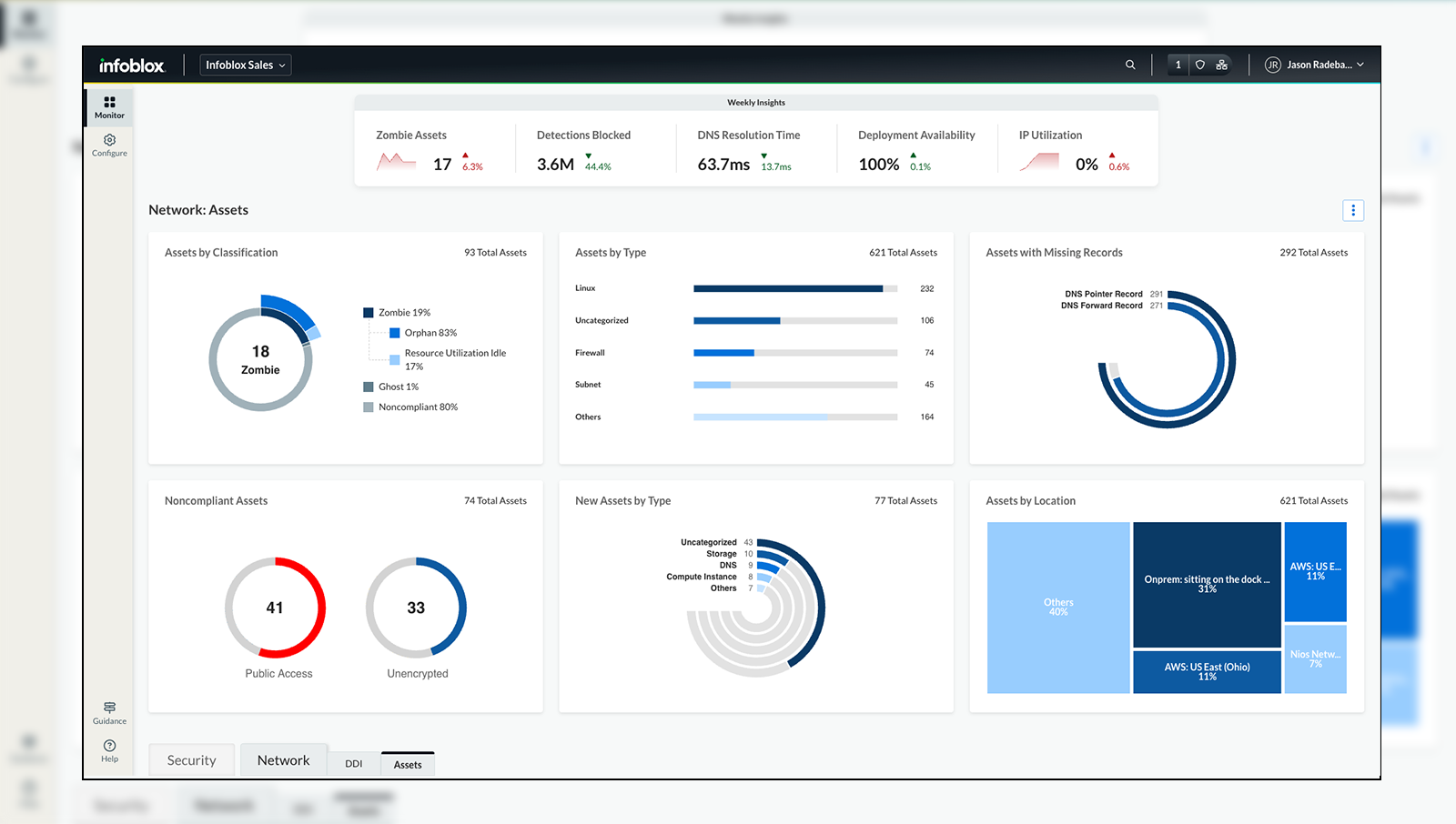The height and width of the screenshot is (824, 1456).
Task: Switch to the Security tab
Action: (x=191, y=760)
